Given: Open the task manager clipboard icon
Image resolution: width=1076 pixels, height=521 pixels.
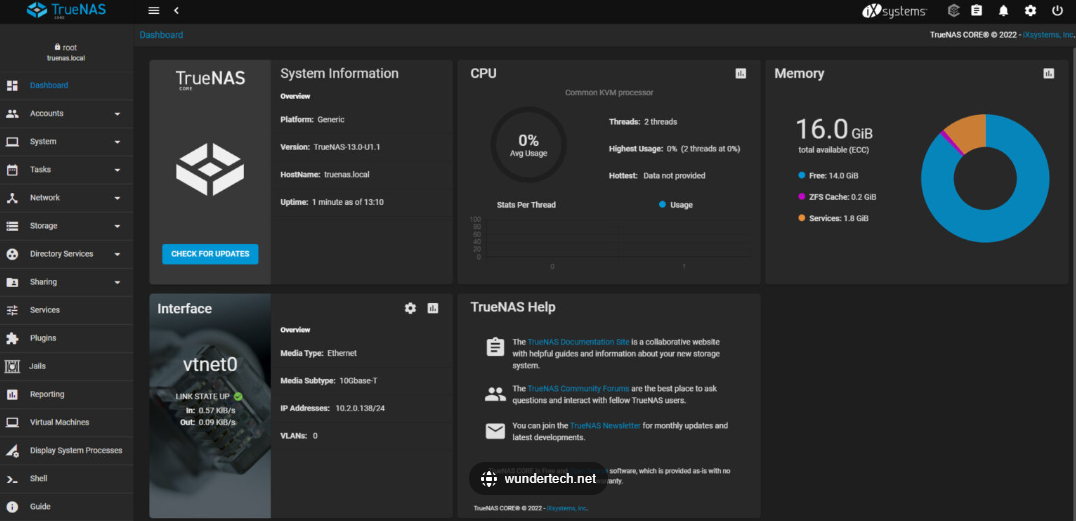Looking at the screenshot, I should tap(976, 11).
